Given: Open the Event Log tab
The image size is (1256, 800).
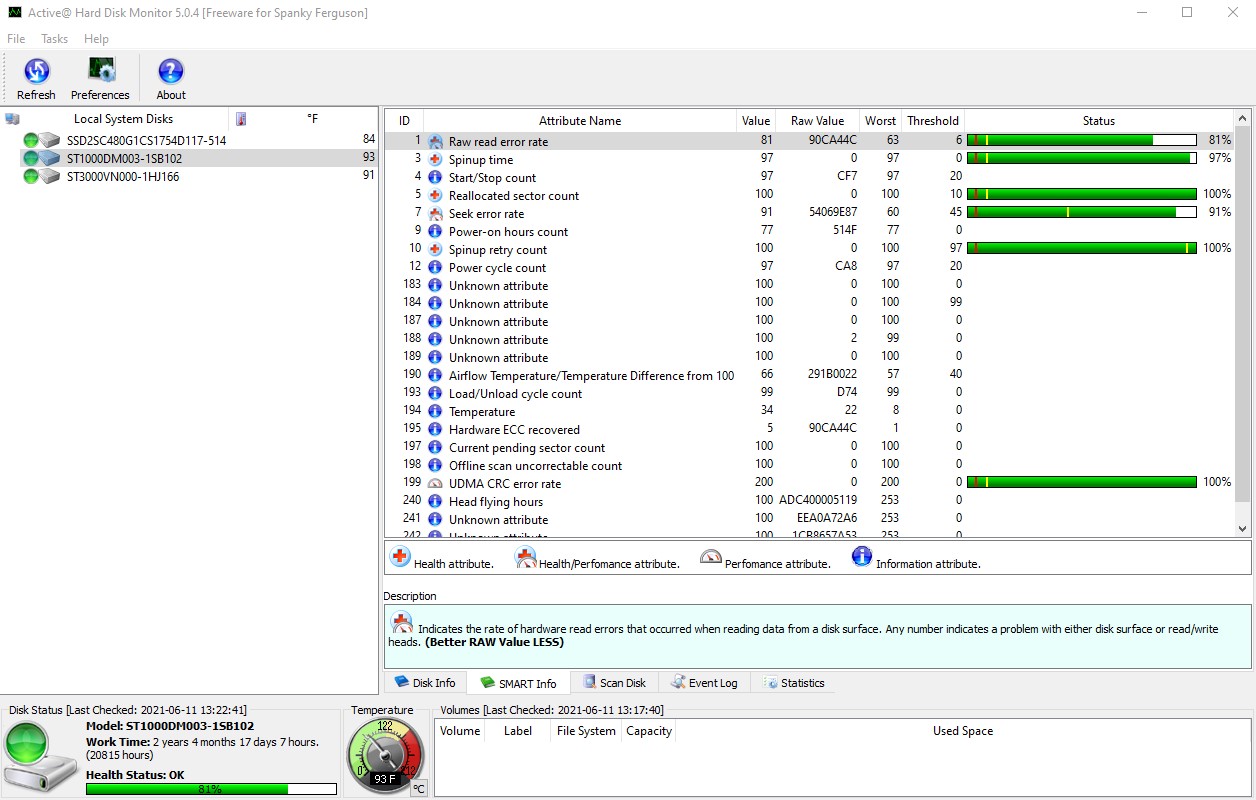Looking at the screenshot, I should (x=704, y=683).
